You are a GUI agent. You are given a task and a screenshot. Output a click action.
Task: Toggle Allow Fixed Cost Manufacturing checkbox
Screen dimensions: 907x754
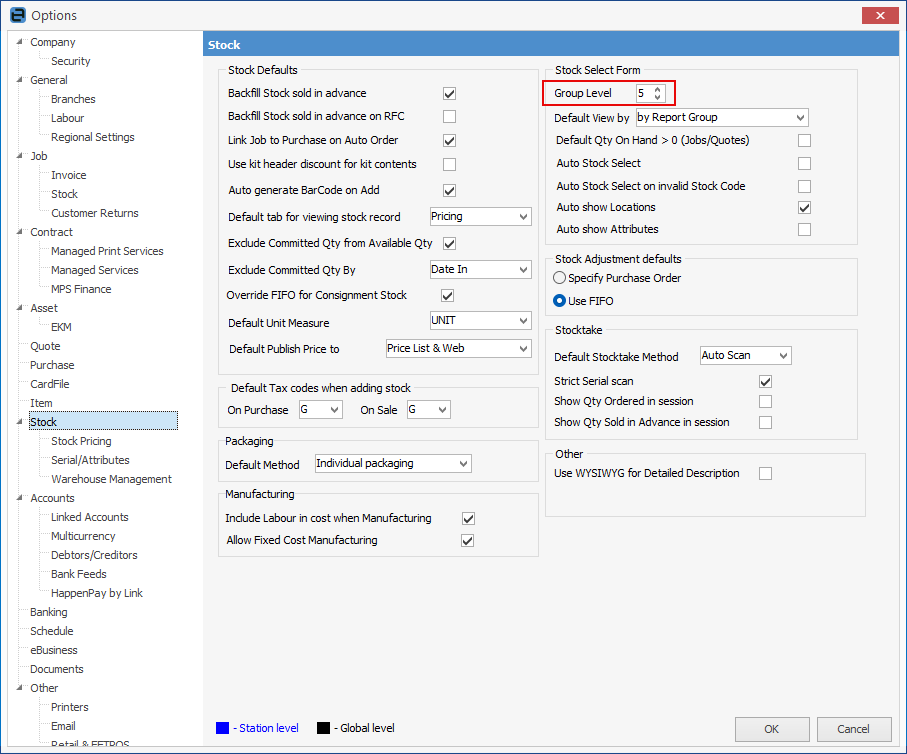467,540
